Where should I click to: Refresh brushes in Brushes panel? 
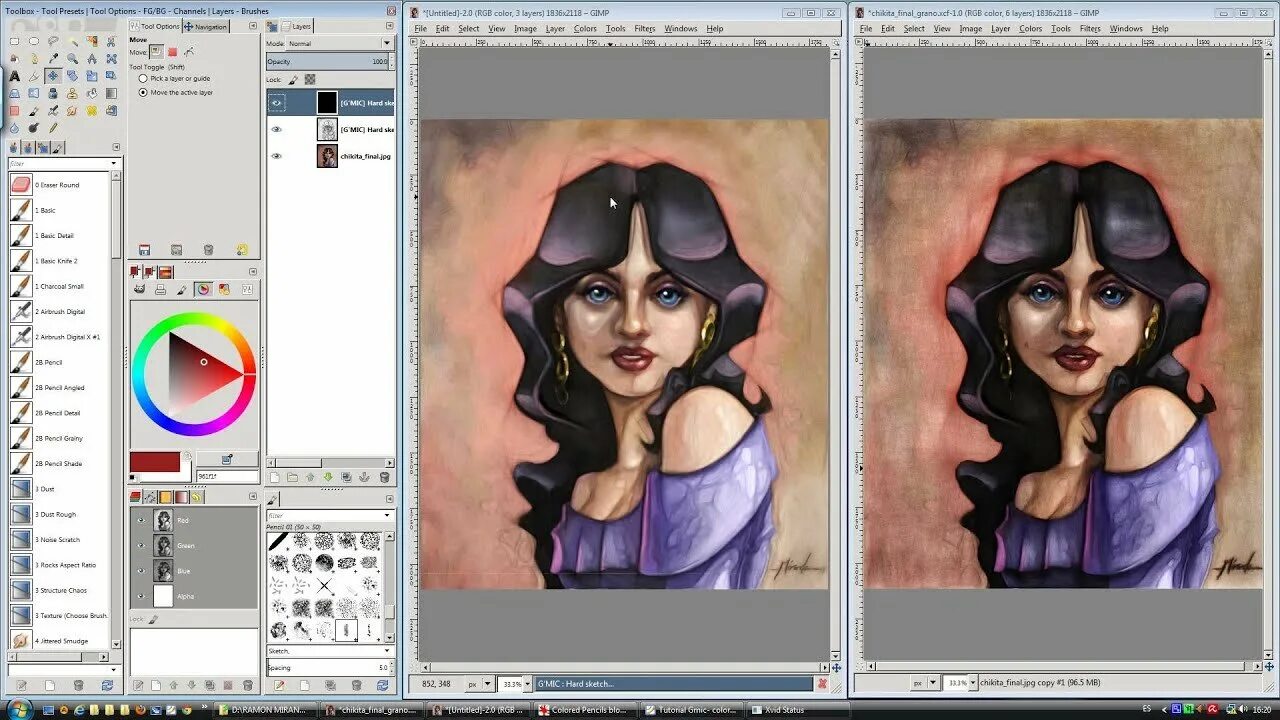(x=383, y=685)
